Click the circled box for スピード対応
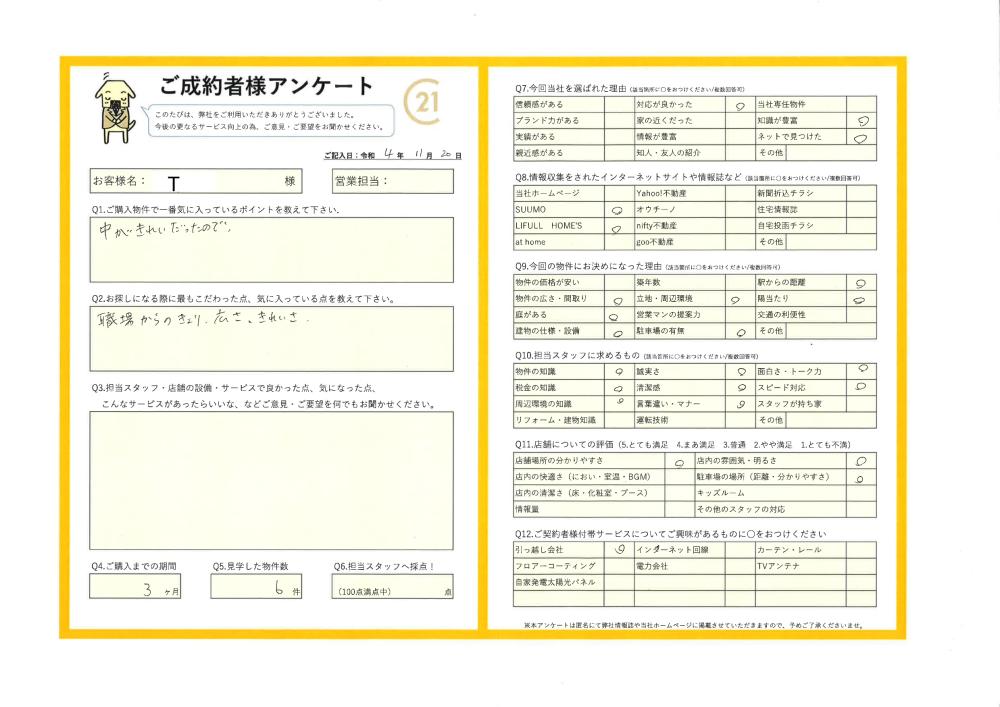 pos(862,388)
